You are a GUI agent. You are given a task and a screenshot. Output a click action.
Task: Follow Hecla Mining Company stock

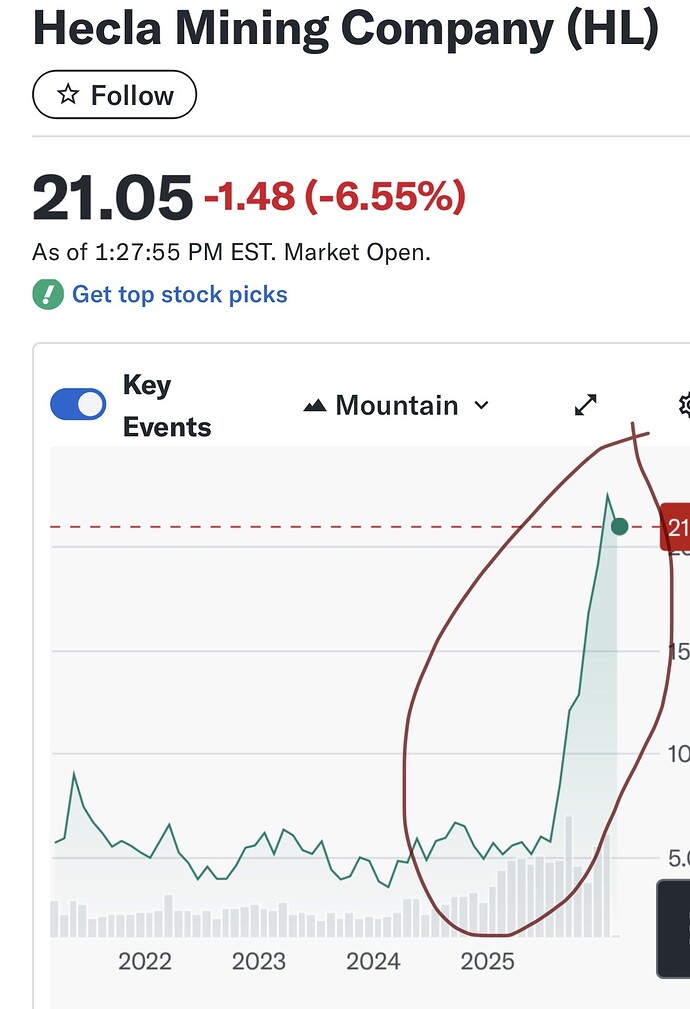click(x=115, y=96)
